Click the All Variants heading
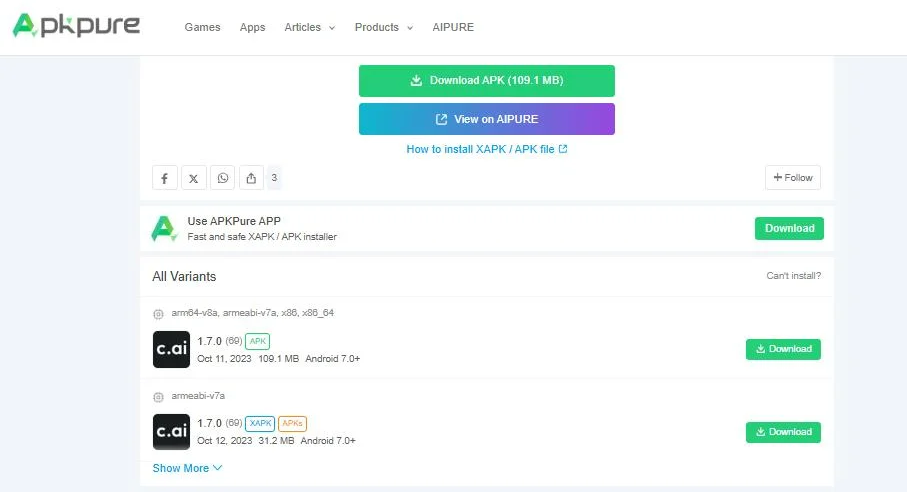This screenshot has width=907, height=492. [184, 276]
